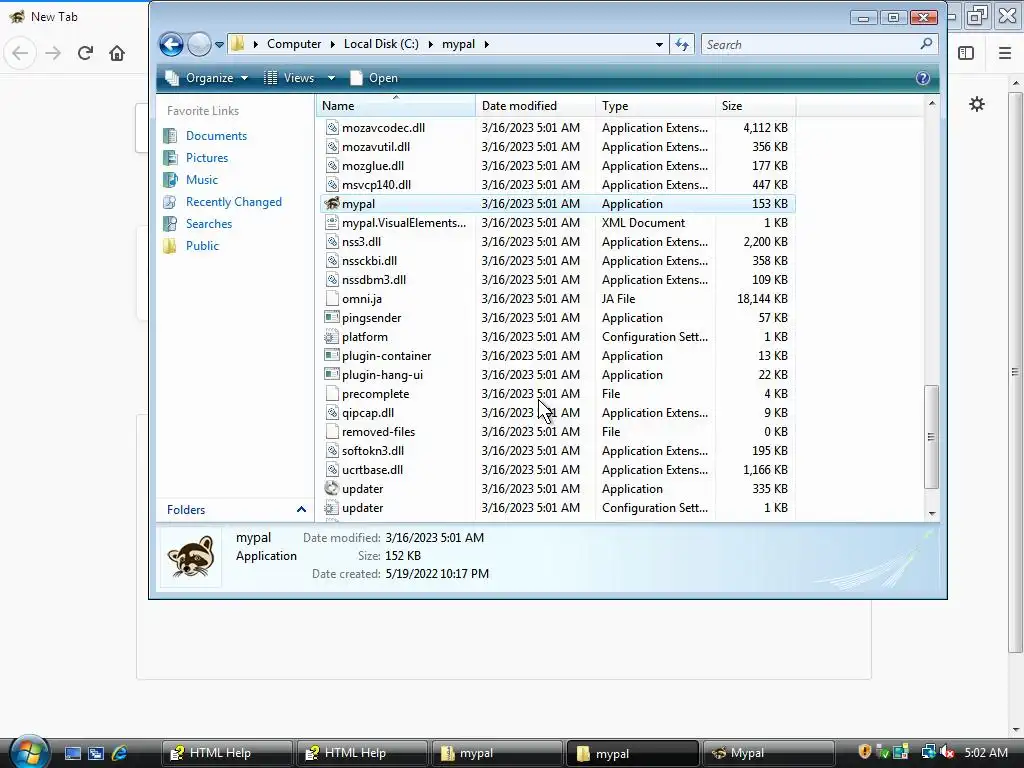Open the Mypal browser hamburger menu
This screenshot has width=1024, height=768.
[x=1005, y=53]
